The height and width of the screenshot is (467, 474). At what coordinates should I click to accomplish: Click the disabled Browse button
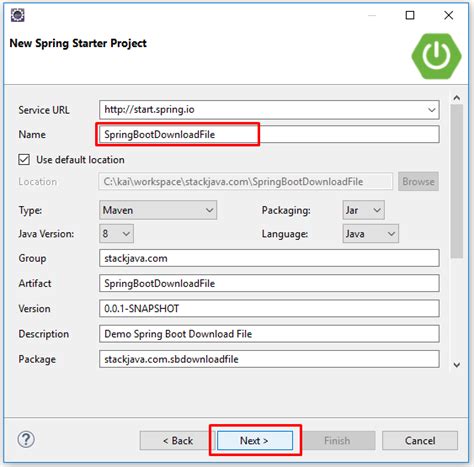(418, 182)
